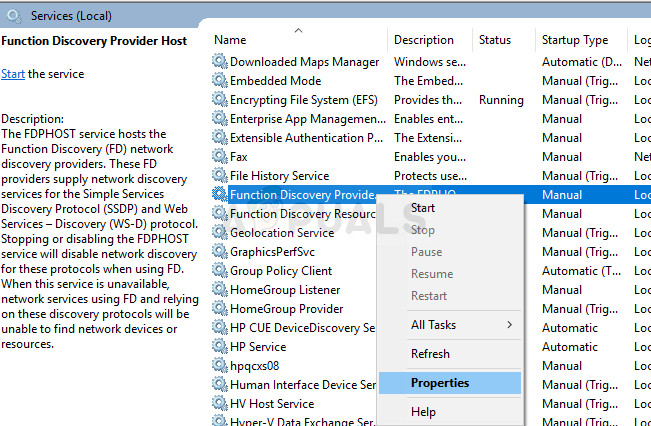Click the Start the service link

13,74
